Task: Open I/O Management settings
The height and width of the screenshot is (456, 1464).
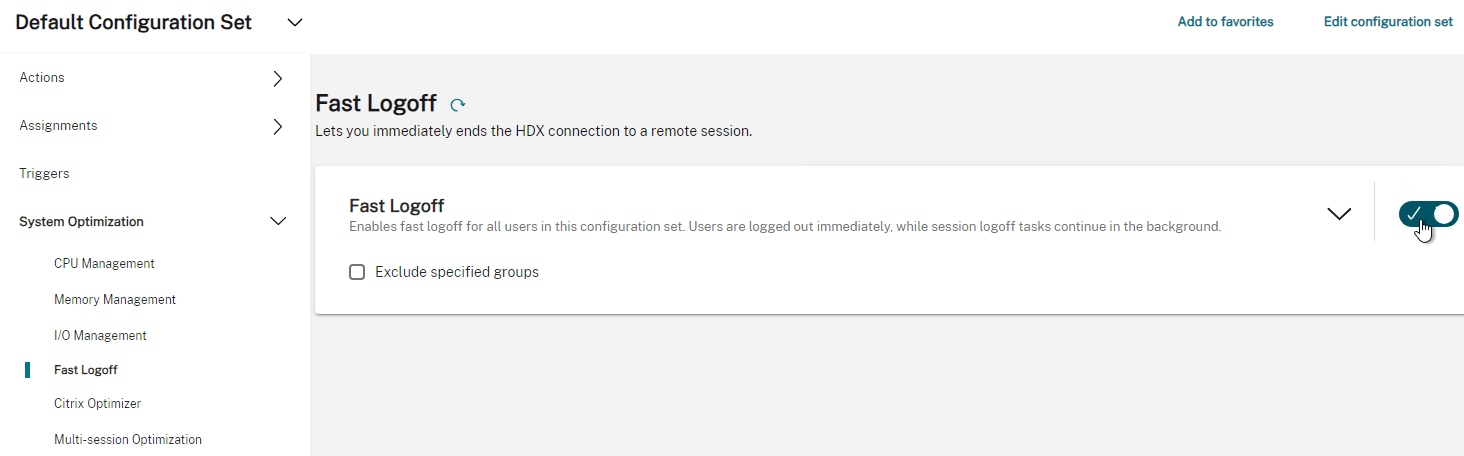Action: pyautogui.click(x=100, y=336)
